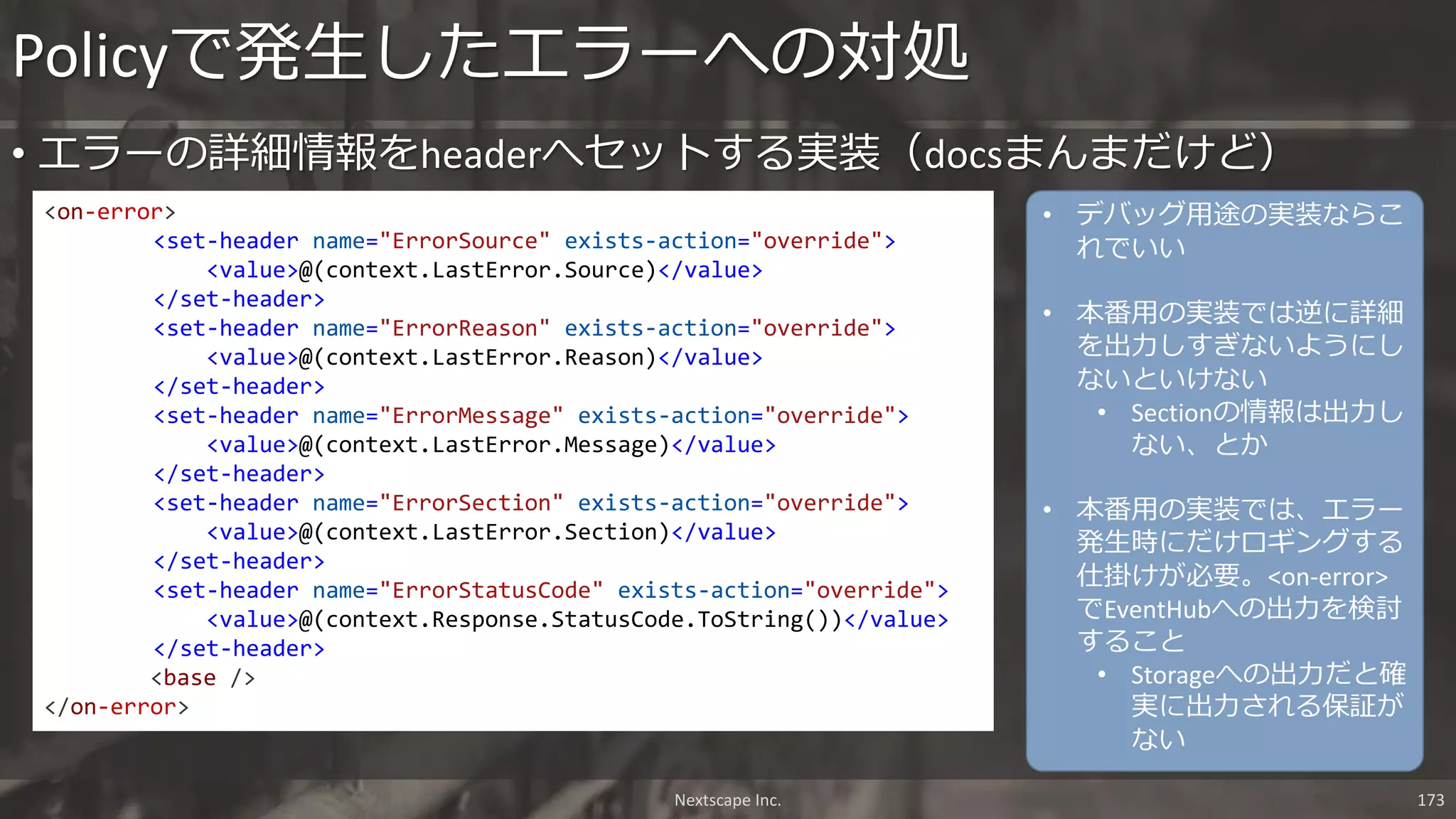Click the note about <on-error> EventHub logging
The height and width of the screenshot is (819, 1456).
1239,575
